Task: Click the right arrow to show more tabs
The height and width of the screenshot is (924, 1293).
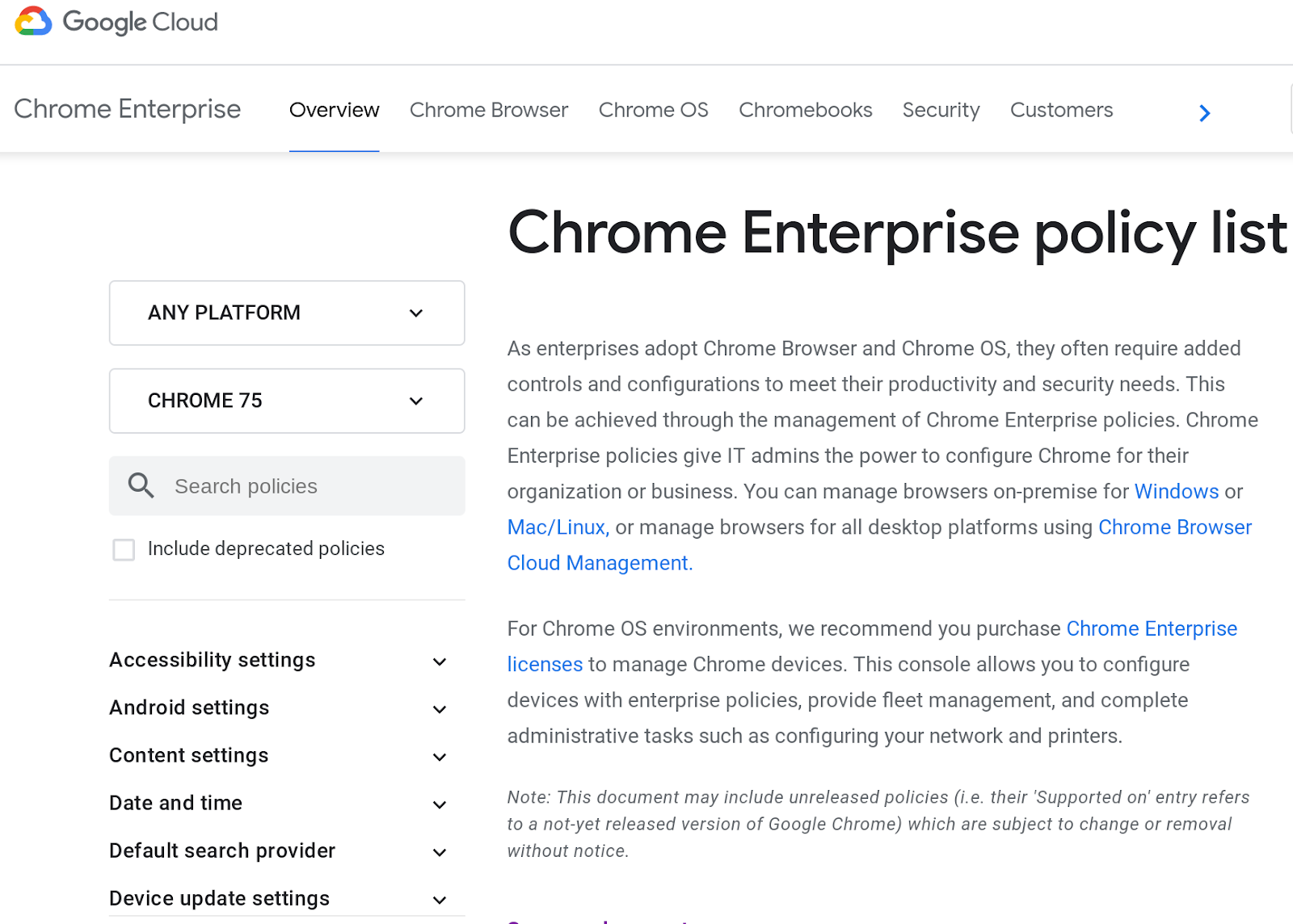Action: (1204, 113)
